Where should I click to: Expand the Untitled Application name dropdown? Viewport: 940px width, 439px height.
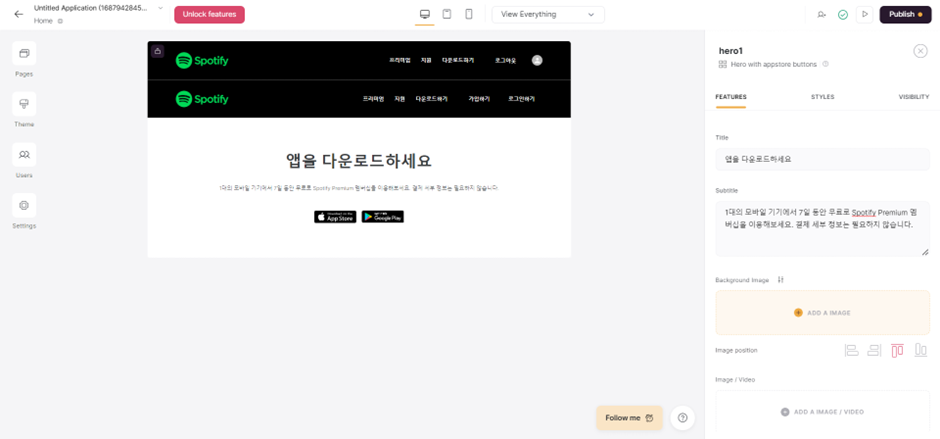click(160, 8)
